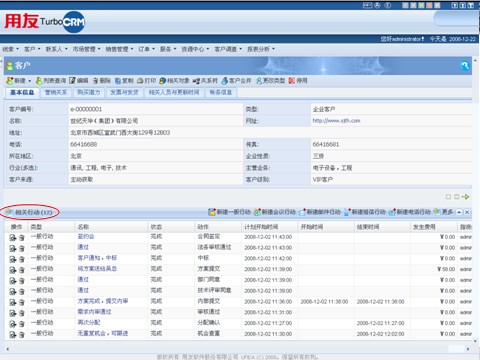Click 新建邮件行动 new email action
The height and width of the screenshot is (360, 480).
click(x=320, y=212)
